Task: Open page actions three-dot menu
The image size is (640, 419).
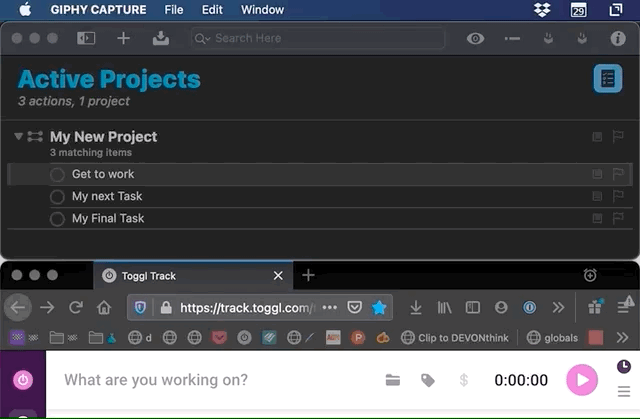Action: click(329, 307)
